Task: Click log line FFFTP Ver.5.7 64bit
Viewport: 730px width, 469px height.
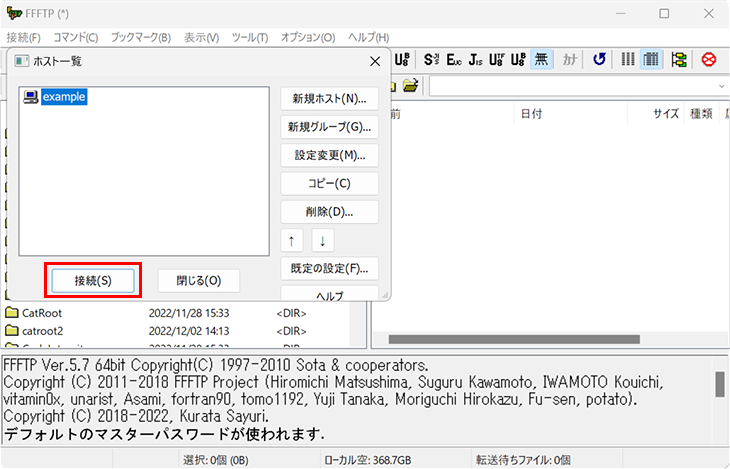Action: tap(216, 365)
